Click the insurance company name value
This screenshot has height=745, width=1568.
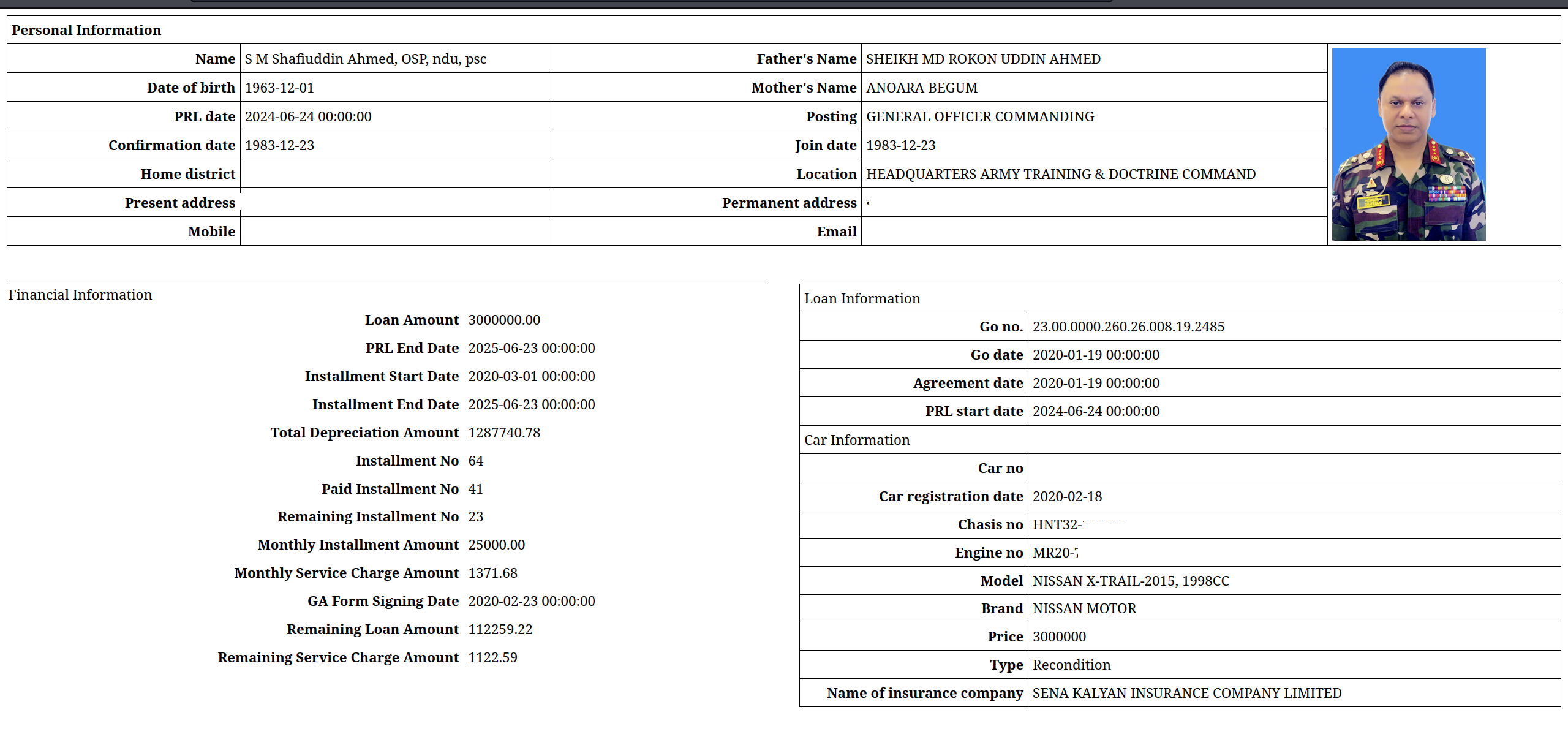tap(1186, 693)
